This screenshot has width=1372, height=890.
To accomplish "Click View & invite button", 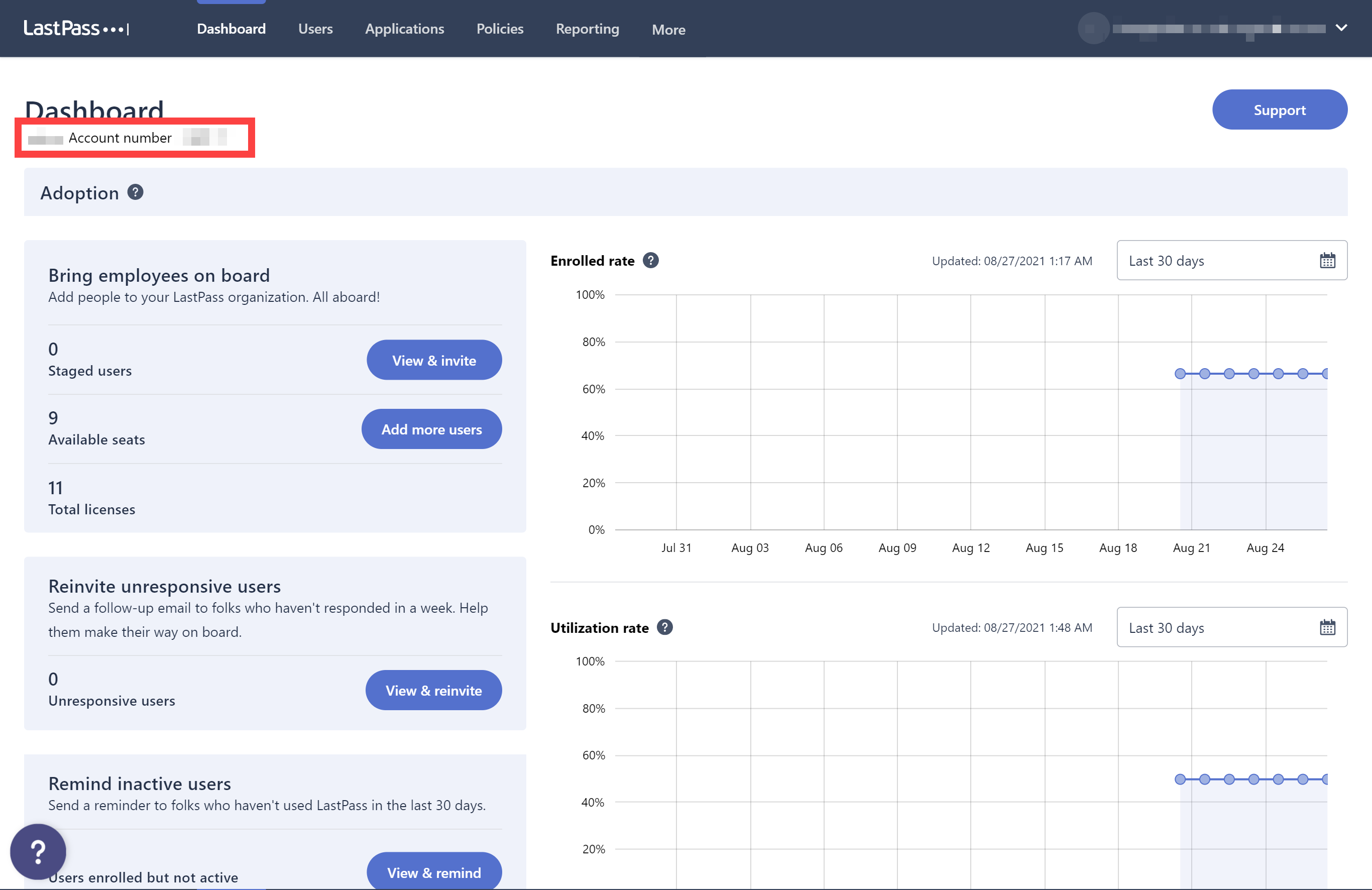I will click(434, 360).
